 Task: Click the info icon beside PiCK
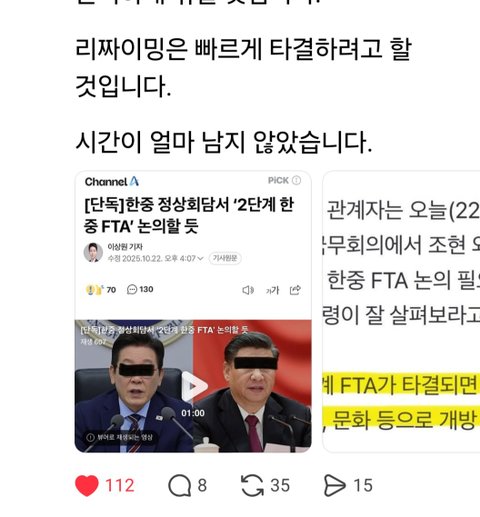tap(296, 180)
